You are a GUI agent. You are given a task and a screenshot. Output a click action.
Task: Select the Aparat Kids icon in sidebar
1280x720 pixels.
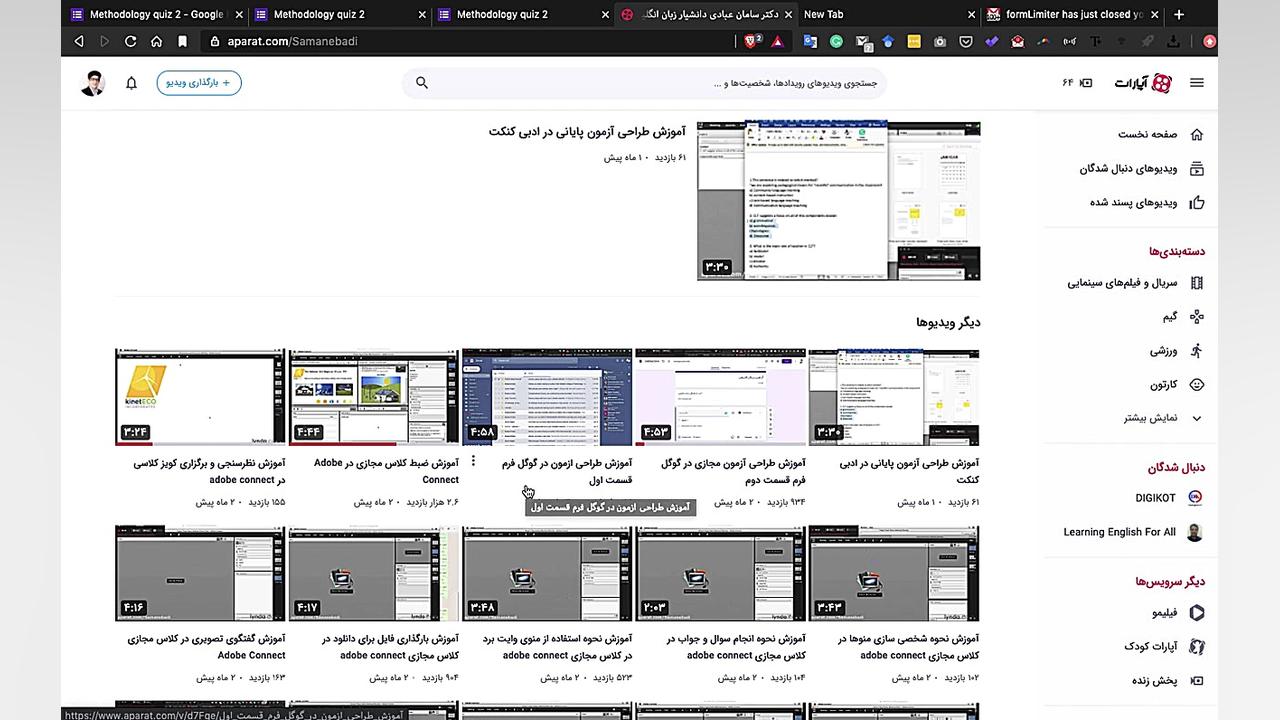pos(1196,647)
